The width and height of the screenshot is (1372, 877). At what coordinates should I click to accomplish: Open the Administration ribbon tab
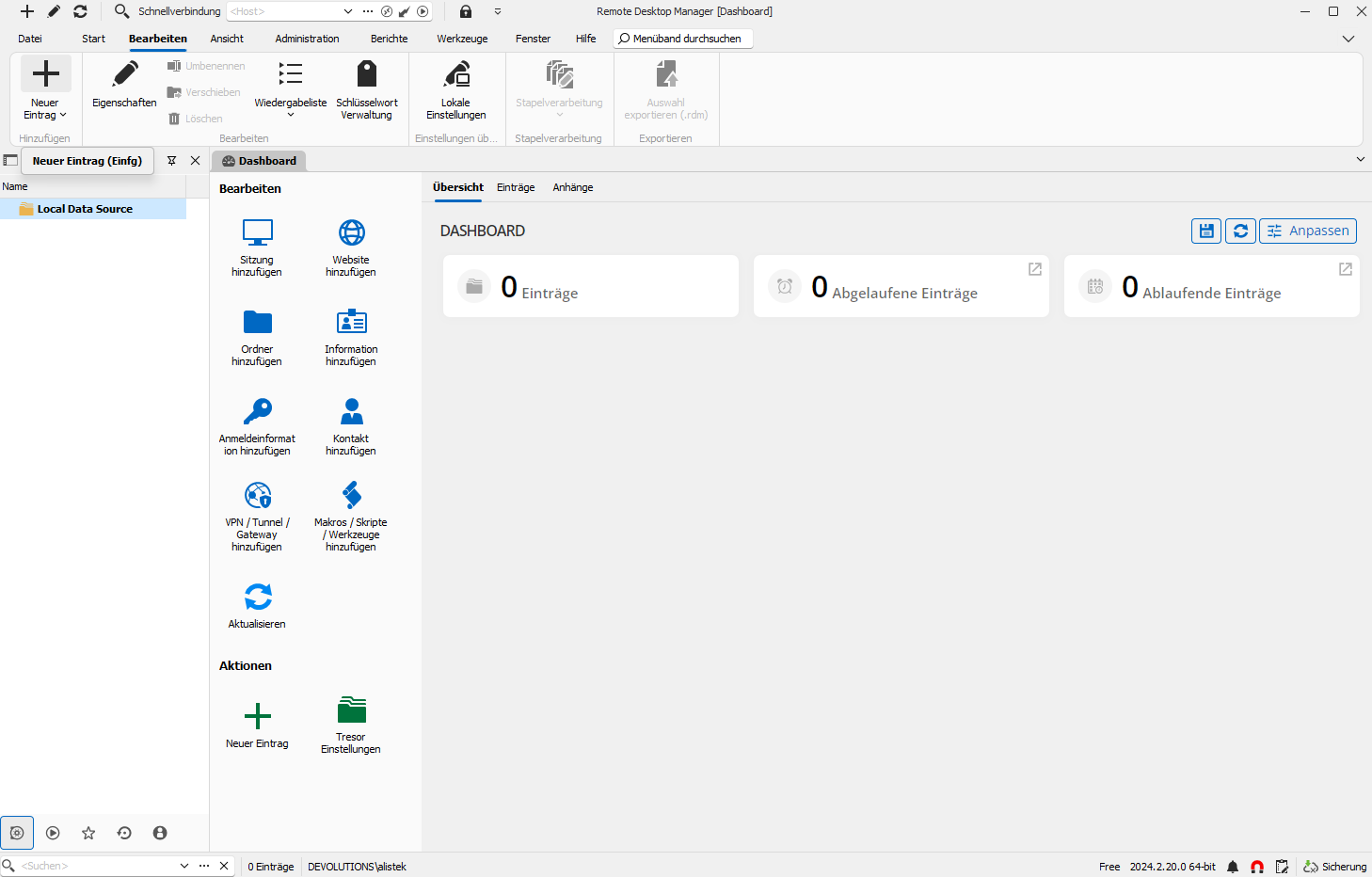click(307, 39)
